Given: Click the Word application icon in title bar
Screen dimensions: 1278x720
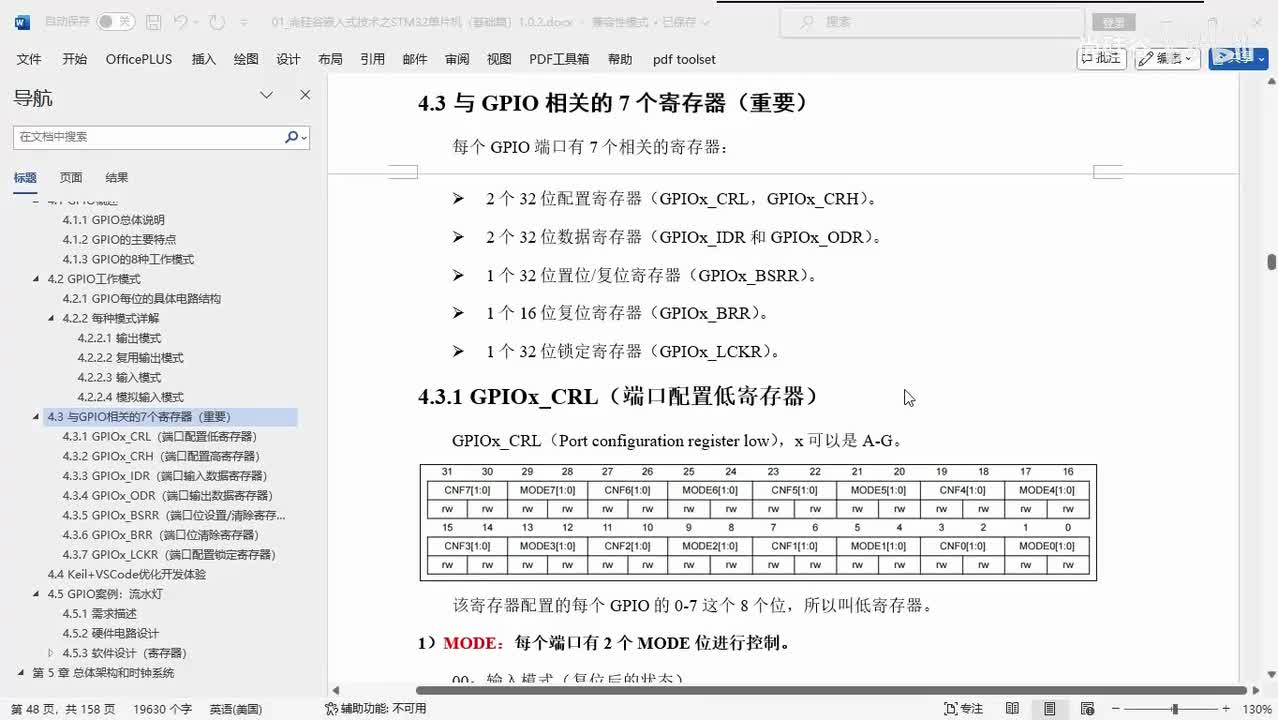Looking at the screenshot, I should coord(22,22).
